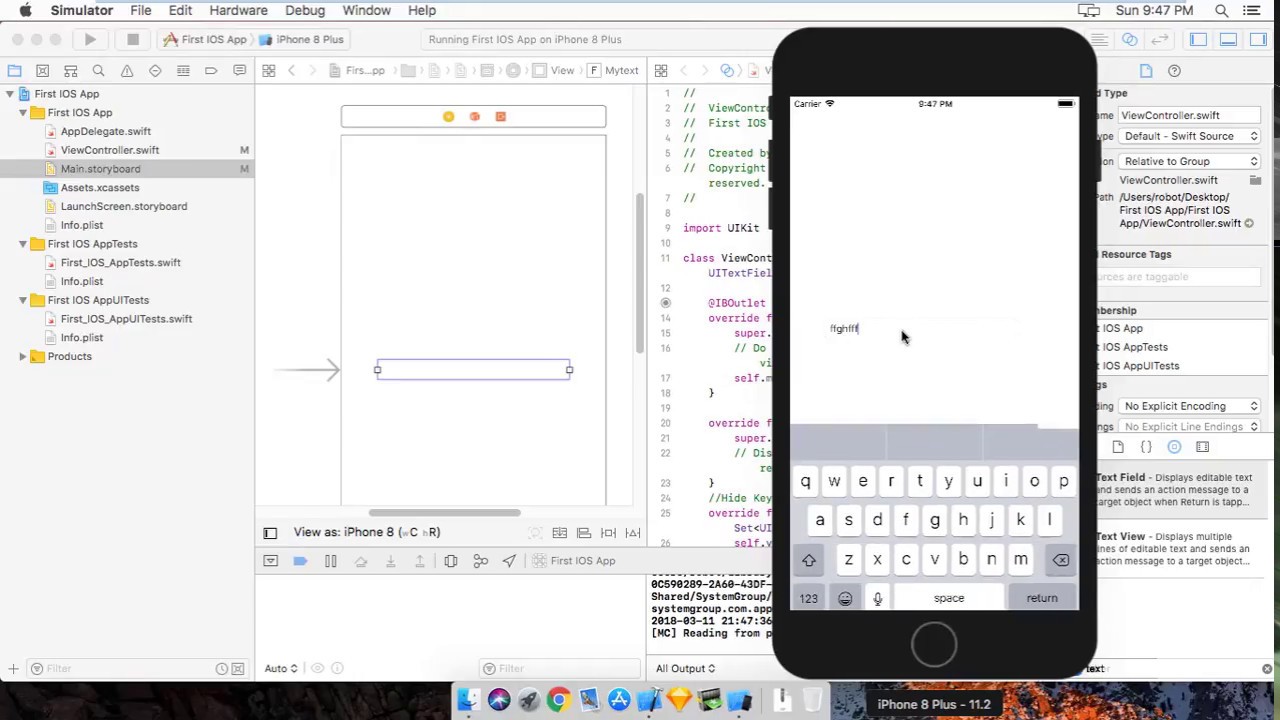
Task: Open the Report navigator
Action: pyautogui.click(x=239, y=71)
